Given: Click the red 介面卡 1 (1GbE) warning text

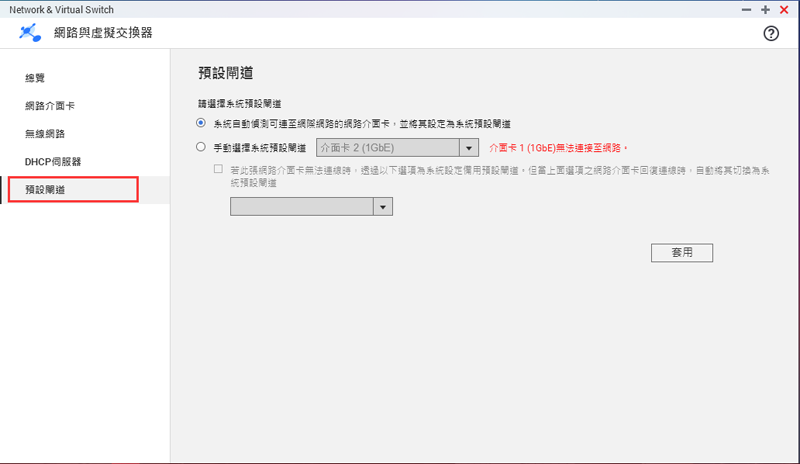Looking at the screenshot, I should coord(558,148).
